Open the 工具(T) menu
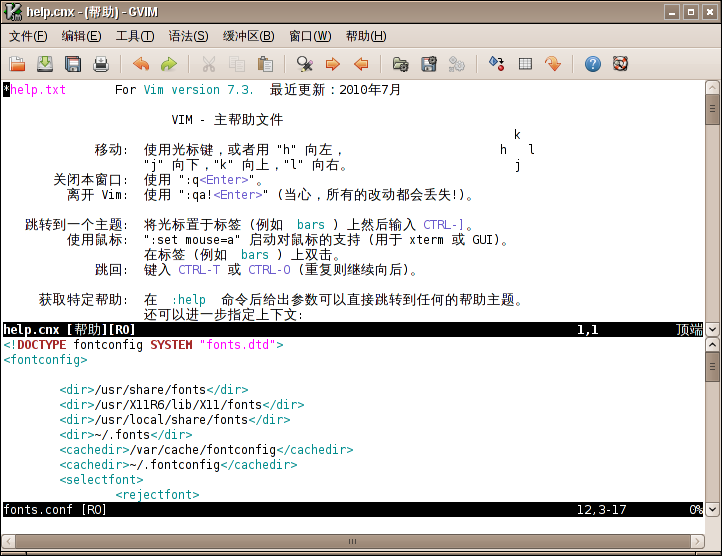This screenshot has width=722, height=556. coord(135,36)
